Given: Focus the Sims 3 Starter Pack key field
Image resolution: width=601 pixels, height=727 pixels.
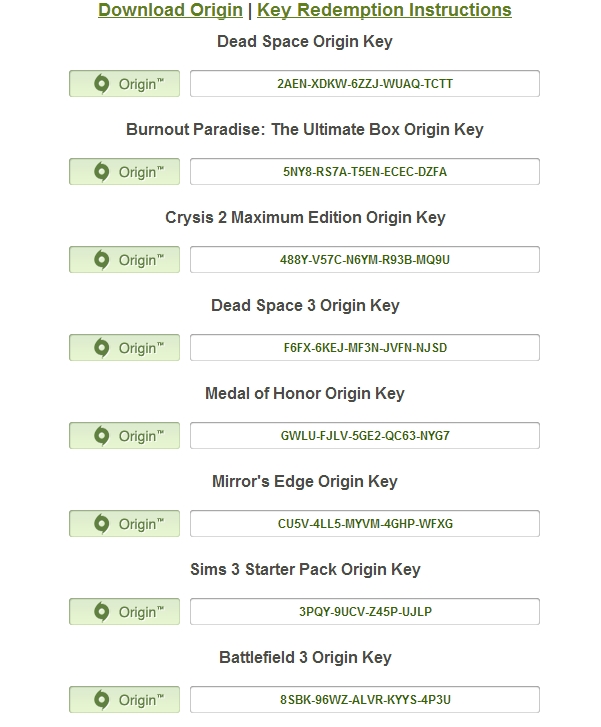Looking at the screenshot, I should [x=365, y=612].
